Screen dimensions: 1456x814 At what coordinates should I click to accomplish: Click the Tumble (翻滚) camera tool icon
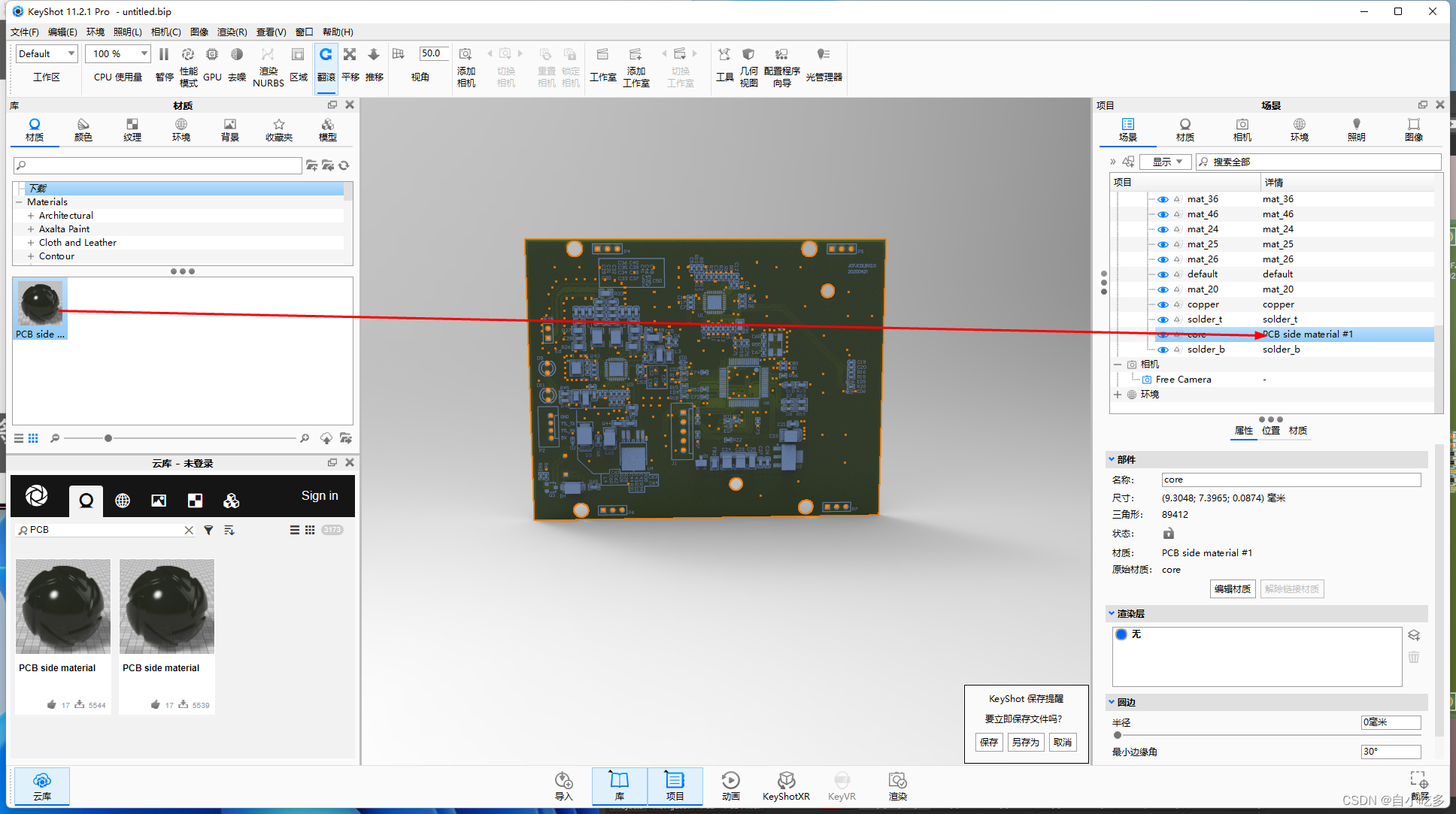pyautogui.click(x=326, y=55)
